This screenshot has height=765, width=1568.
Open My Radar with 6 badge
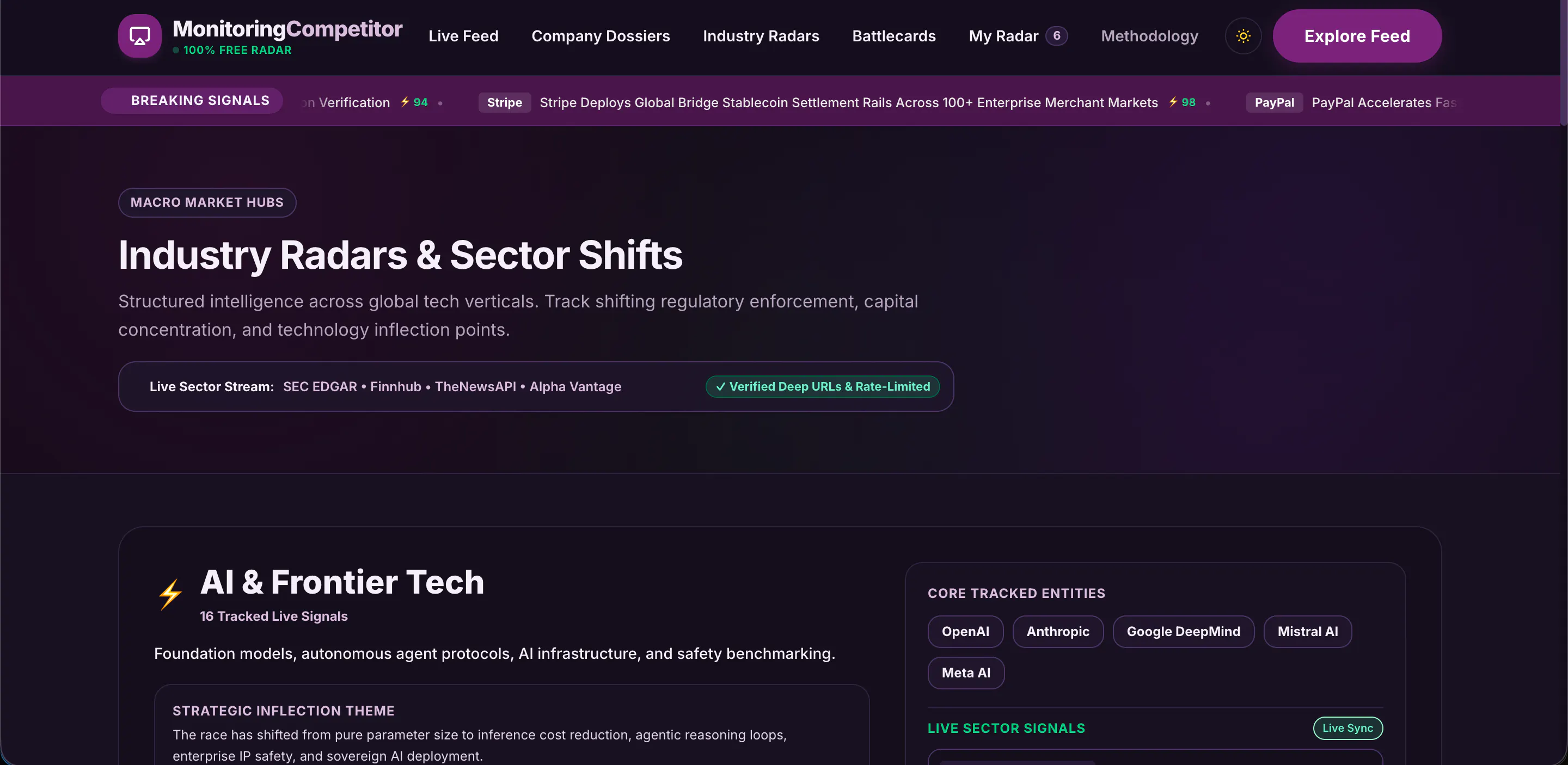1018,36
